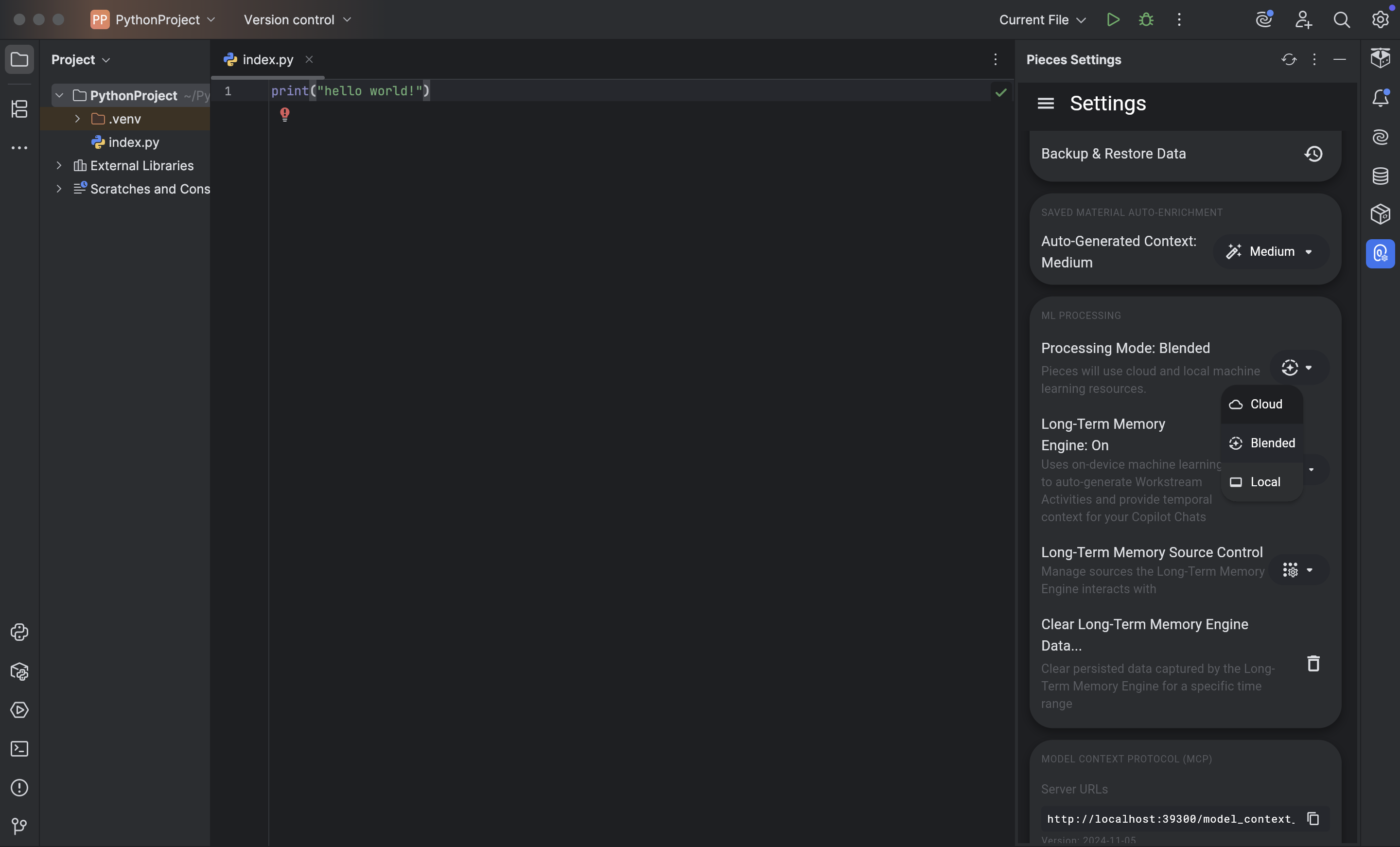Click Backup & Restore Data history icon
Viewport: 1400px width, 847px height.
tap(1313, 154)
